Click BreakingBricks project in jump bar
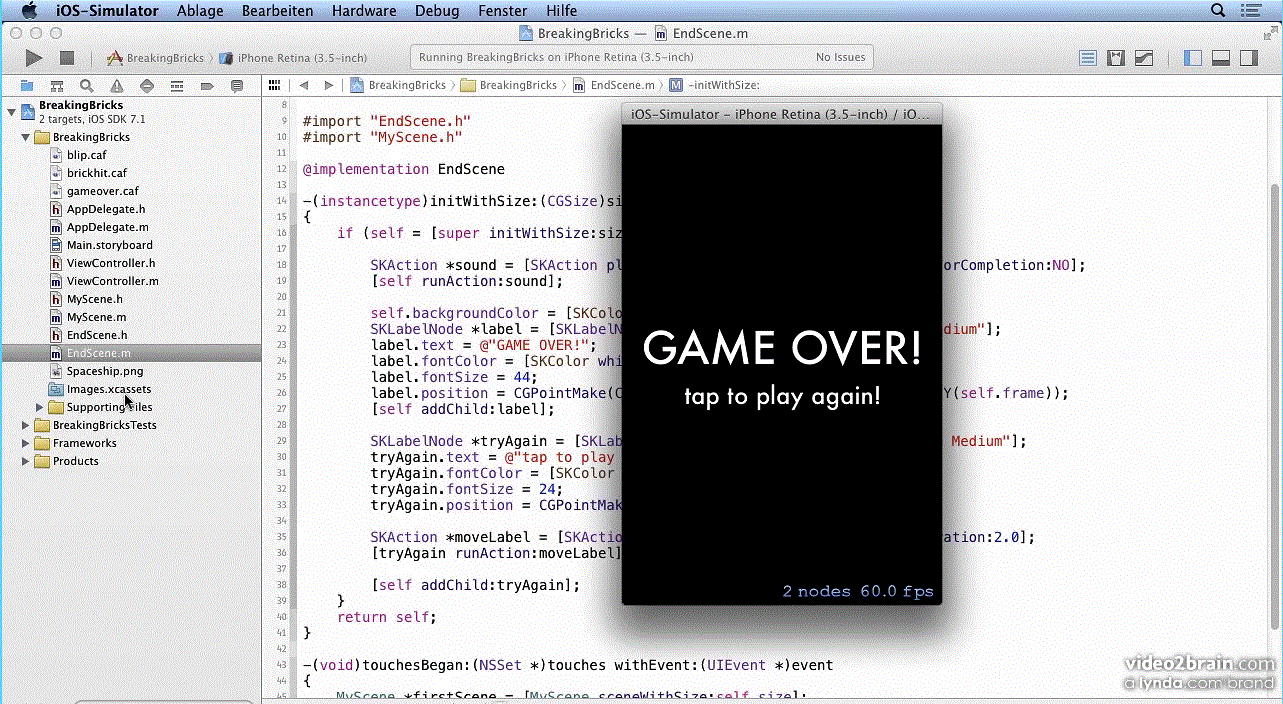This screenshot has width=1283, height=704. (399, 85)
